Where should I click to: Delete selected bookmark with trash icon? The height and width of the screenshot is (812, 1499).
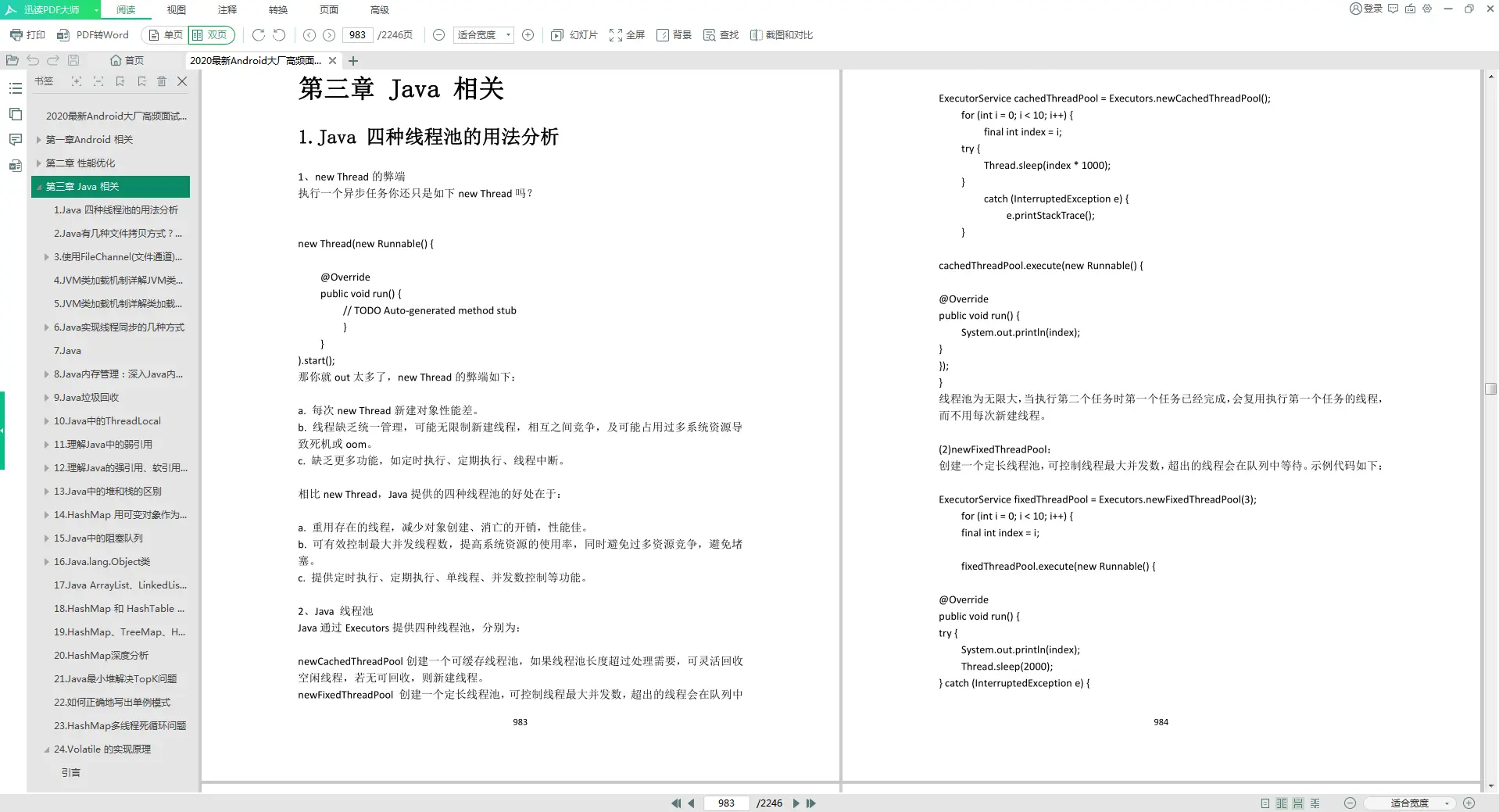pos(162,81)
